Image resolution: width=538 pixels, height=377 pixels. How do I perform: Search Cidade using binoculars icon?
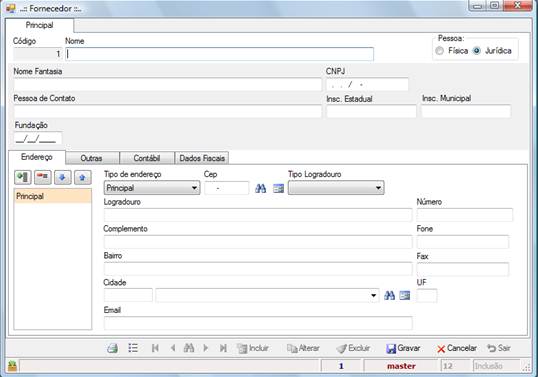pyautogui.click(x=389, y=295)
